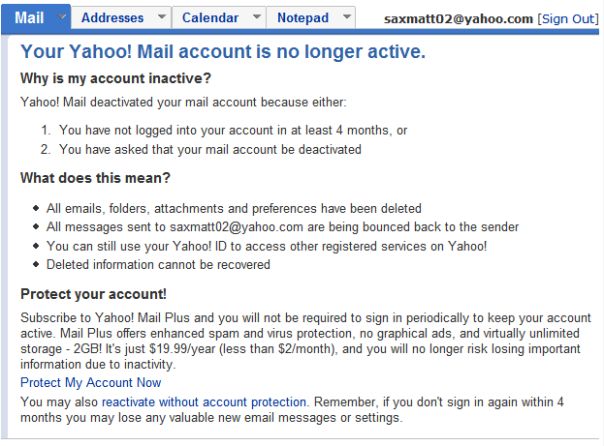
Task: Click the emails and folders deleted bullet
Action: pos(234,208)
